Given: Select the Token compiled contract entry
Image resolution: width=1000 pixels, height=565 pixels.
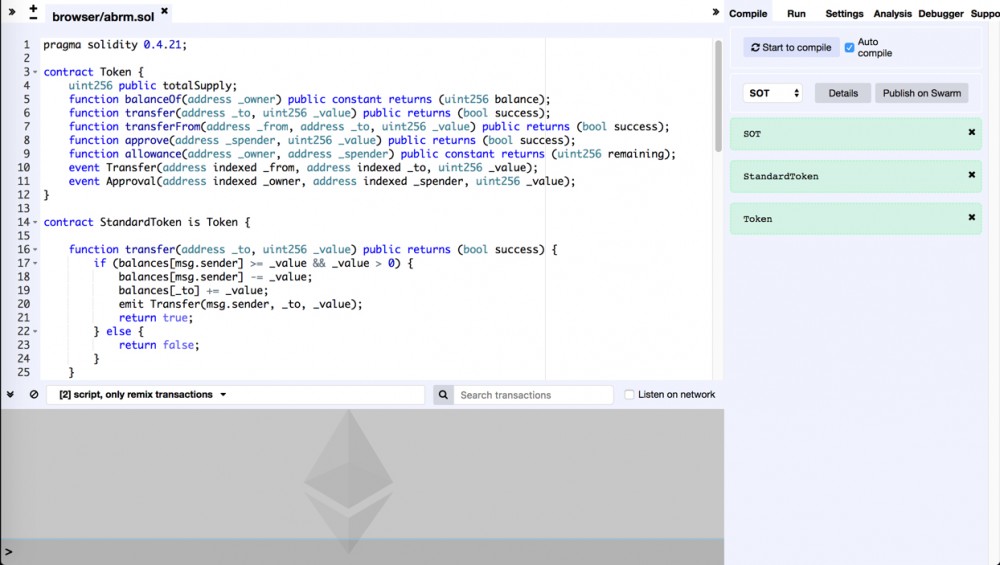Looking at the screenshot, I should 856,219.
